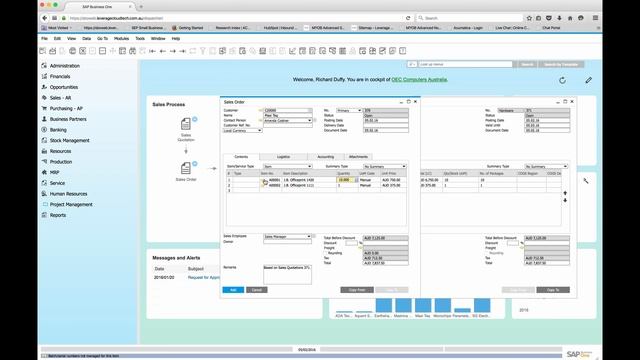Bookmark this page with the star icon
Viewport: 640px width, 360px height.
[x=529, y=18]
